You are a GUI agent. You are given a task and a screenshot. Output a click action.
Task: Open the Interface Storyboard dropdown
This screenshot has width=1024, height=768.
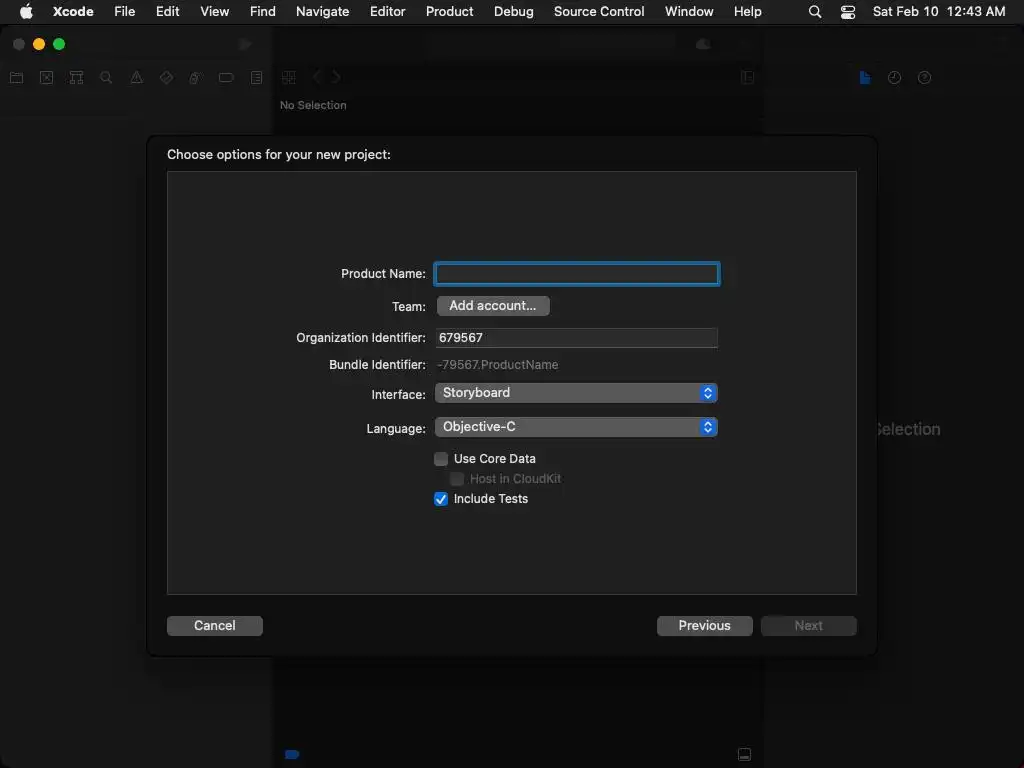tap(576, 393)
